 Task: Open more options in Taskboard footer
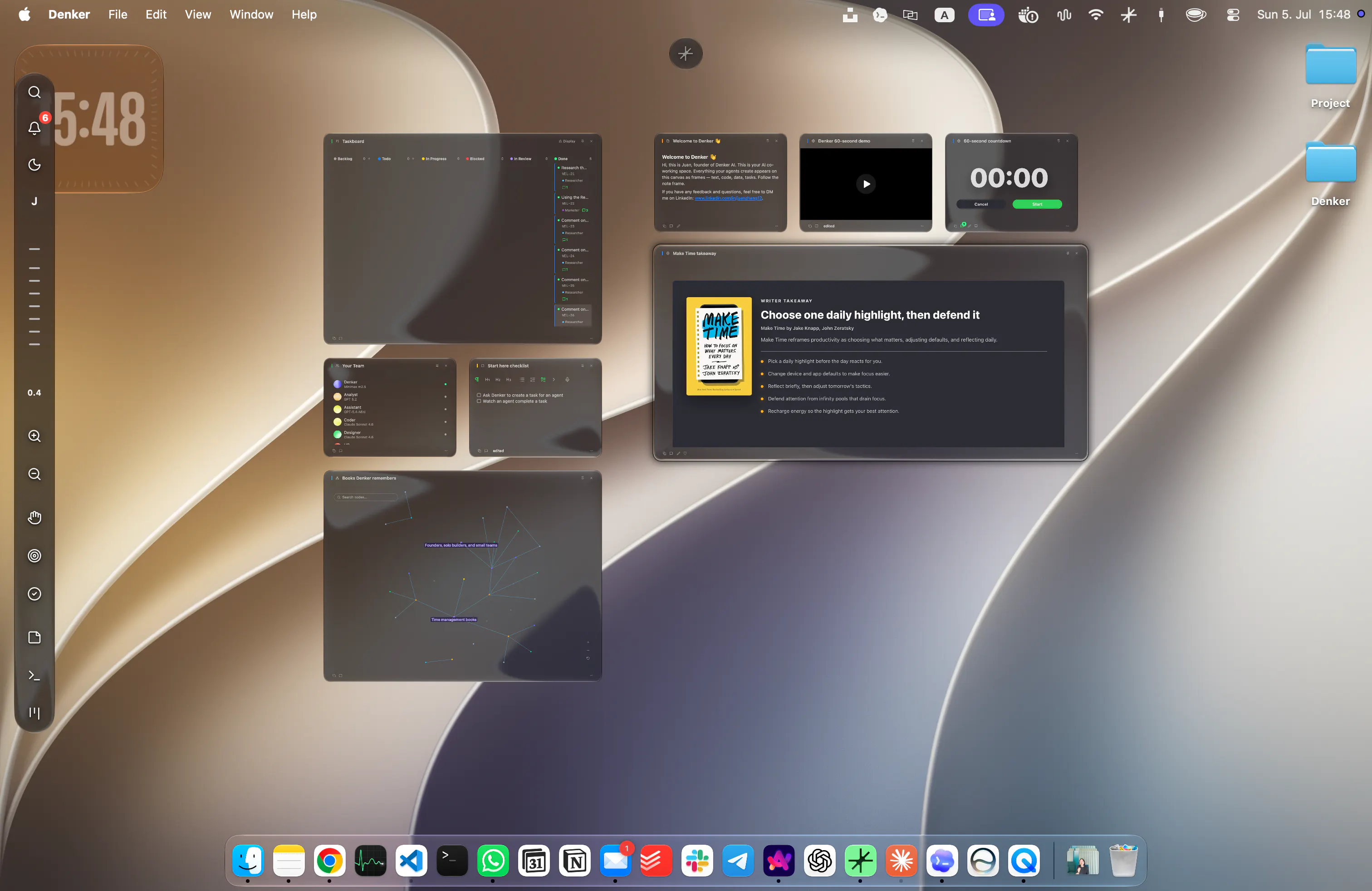tap(592, 338)
